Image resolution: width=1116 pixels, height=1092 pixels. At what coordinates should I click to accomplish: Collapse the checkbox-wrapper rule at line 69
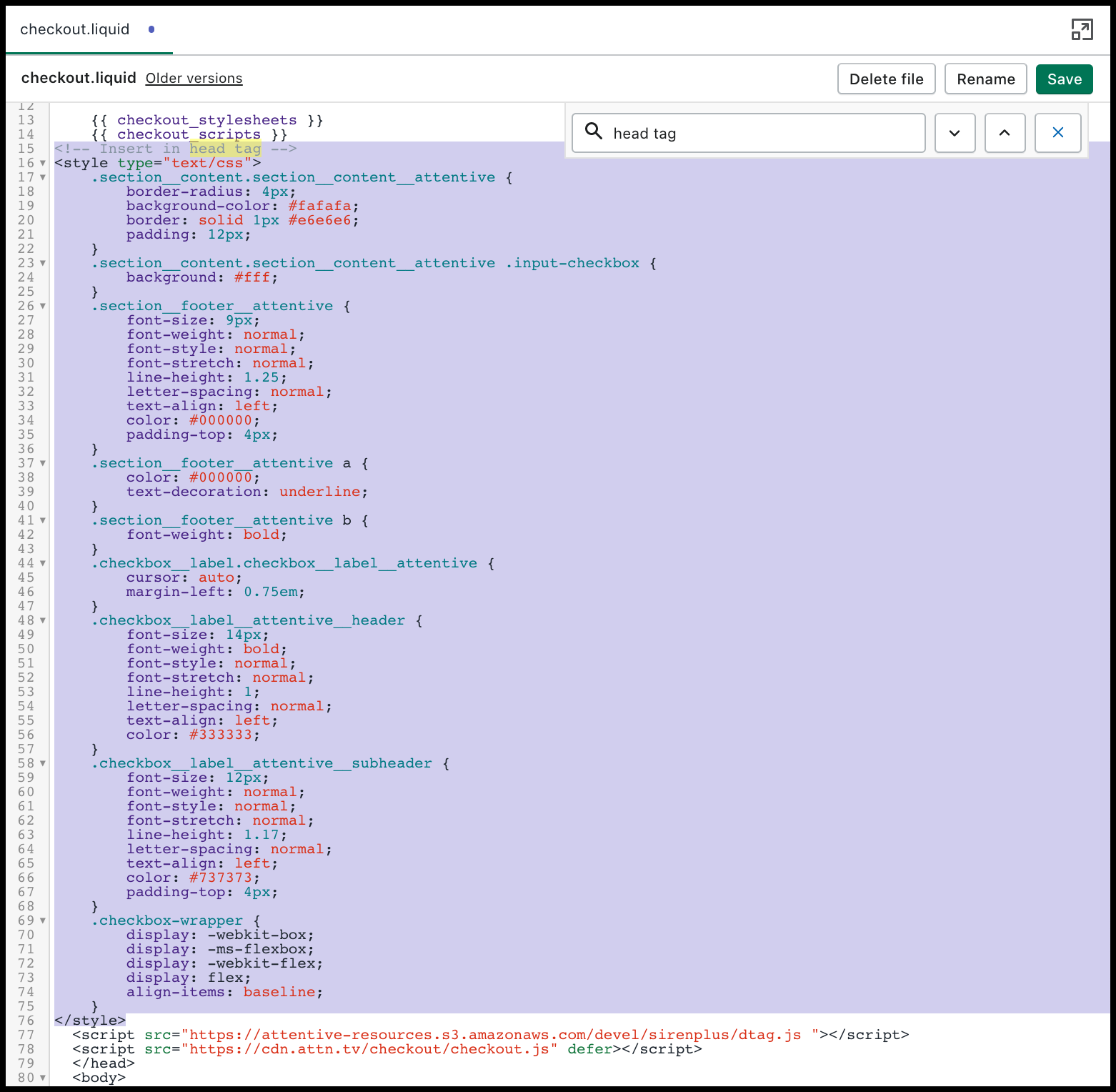point(43,921)
